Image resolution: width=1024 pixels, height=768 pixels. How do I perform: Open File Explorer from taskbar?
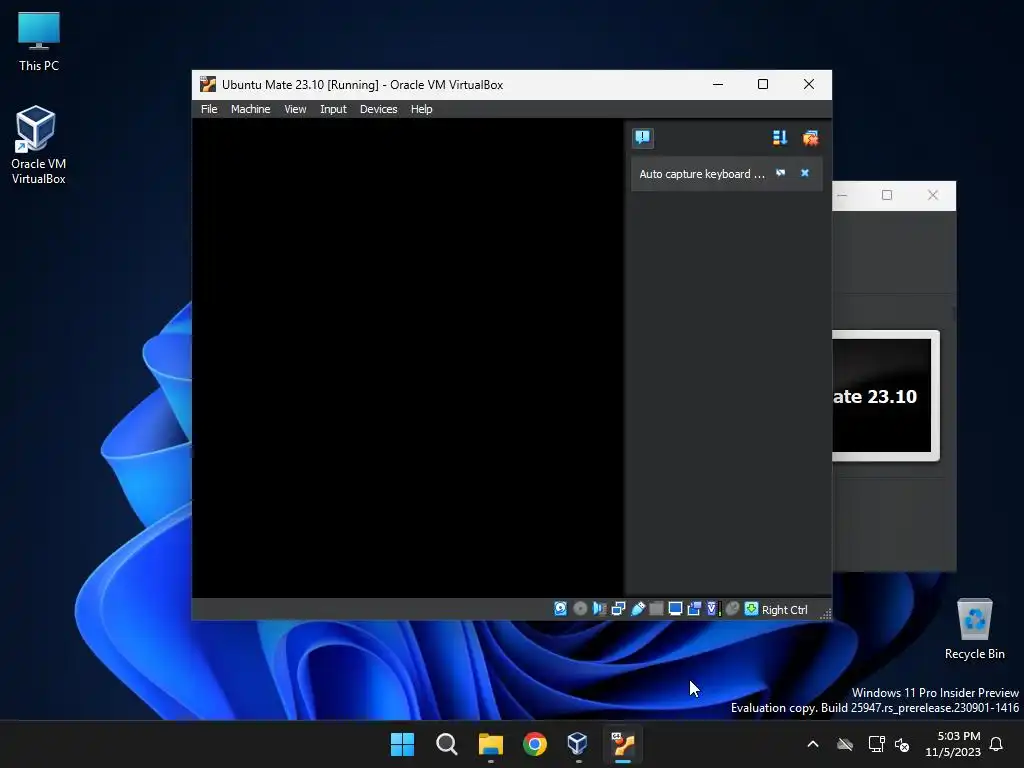point(490,744)
